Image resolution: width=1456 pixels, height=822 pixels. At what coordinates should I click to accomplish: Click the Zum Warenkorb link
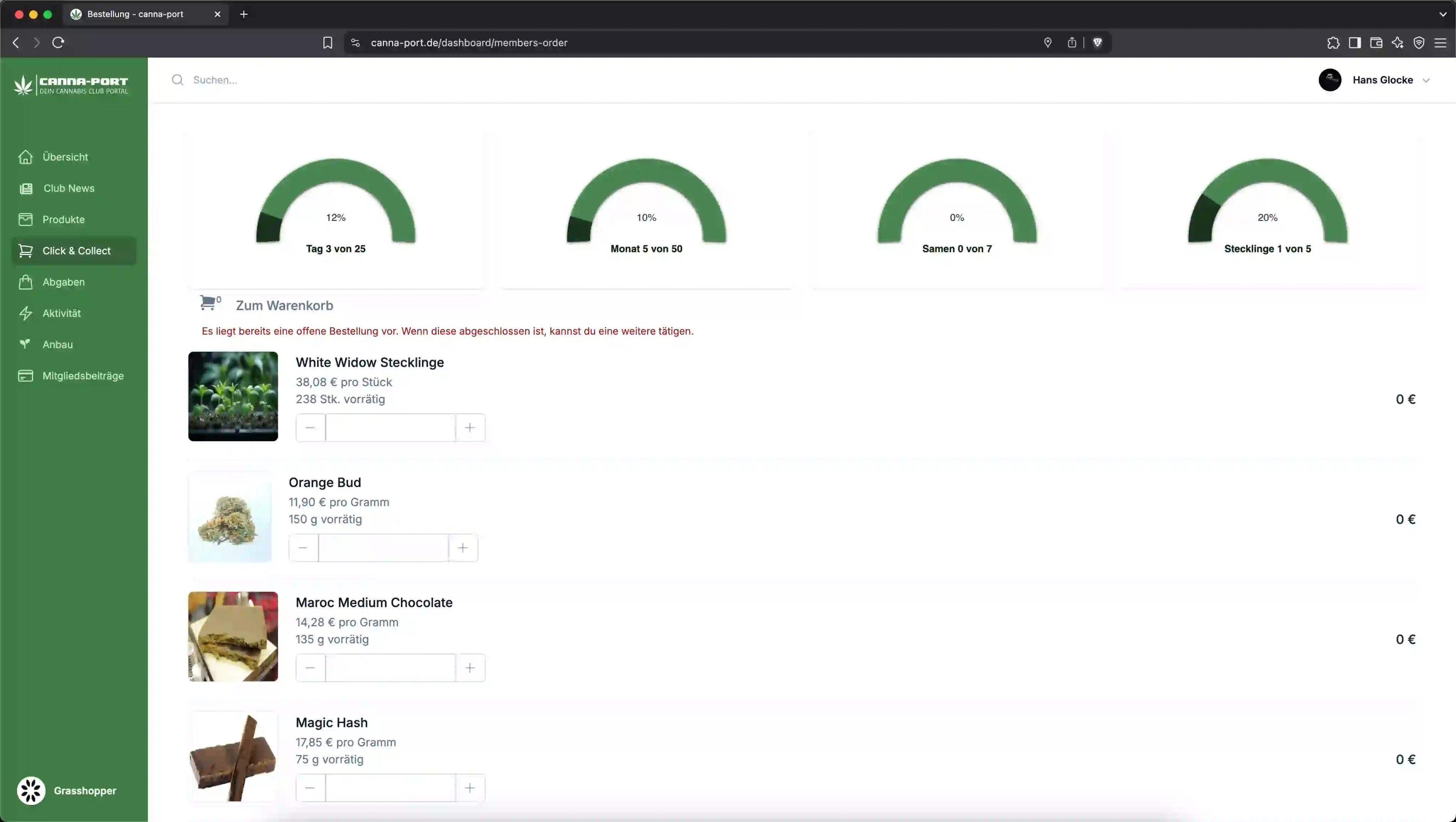point(284,305)
